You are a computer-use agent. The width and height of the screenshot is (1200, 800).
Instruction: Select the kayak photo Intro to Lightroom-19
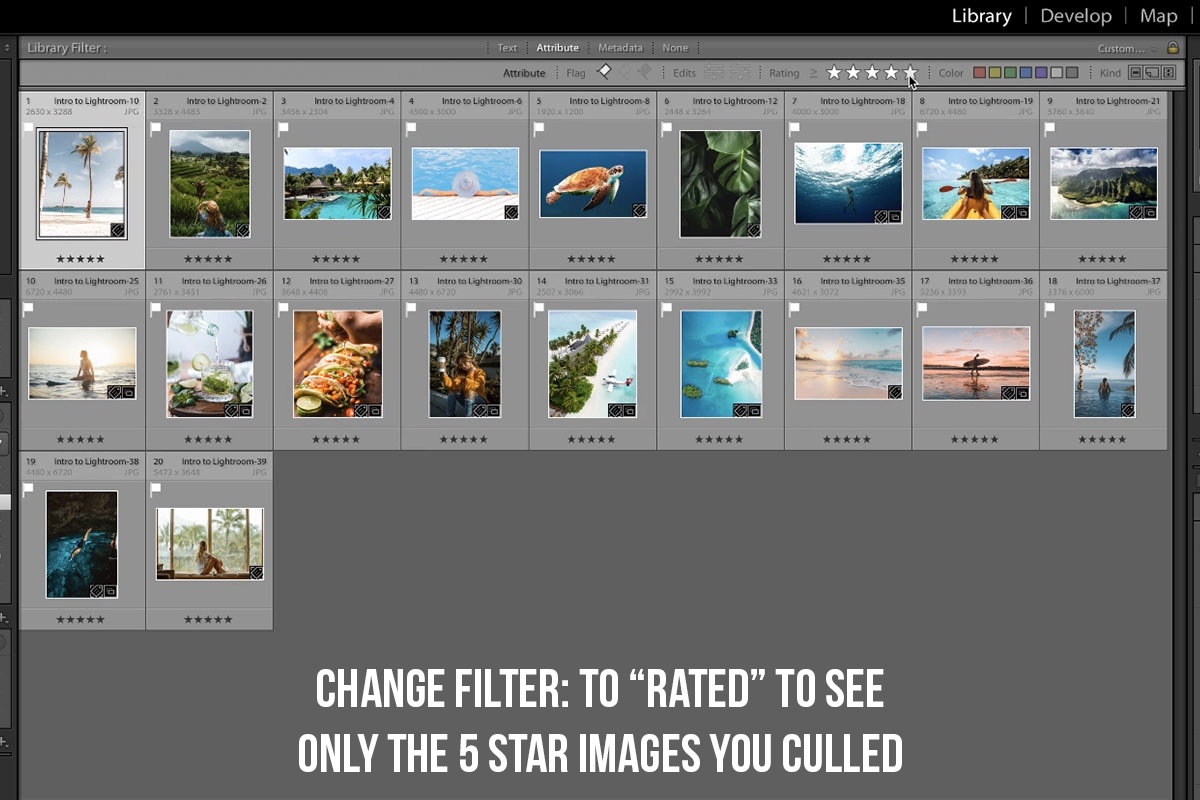[x=976, y=184]
